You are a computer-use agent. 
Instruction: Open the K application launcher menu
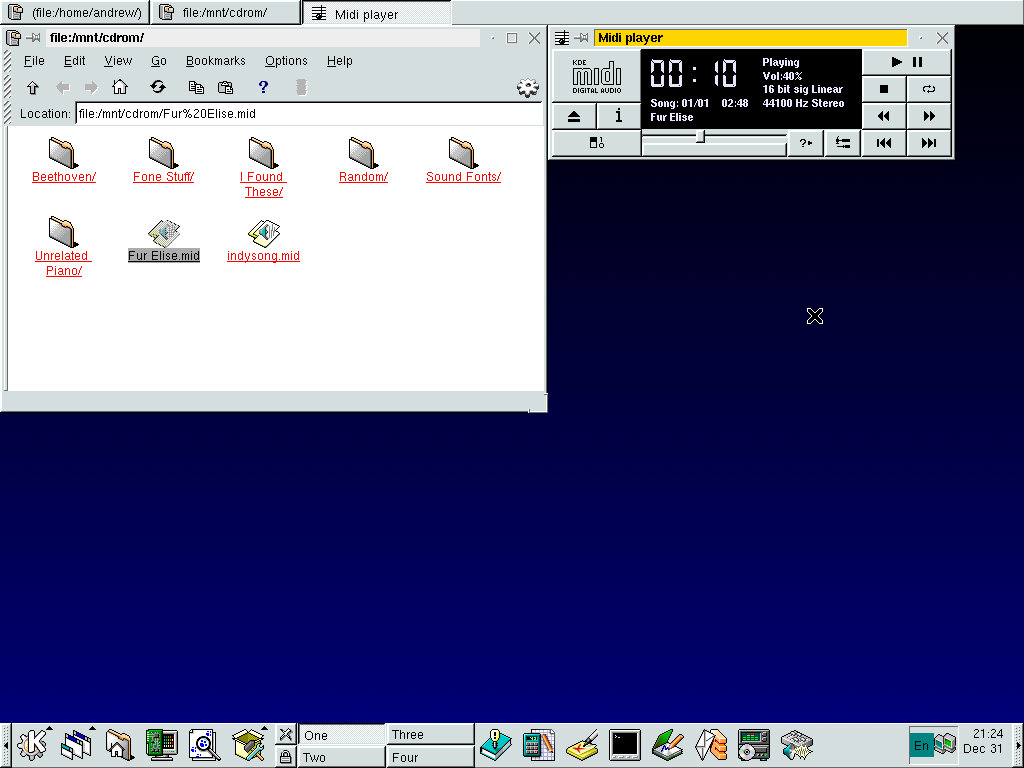point(33,744)
